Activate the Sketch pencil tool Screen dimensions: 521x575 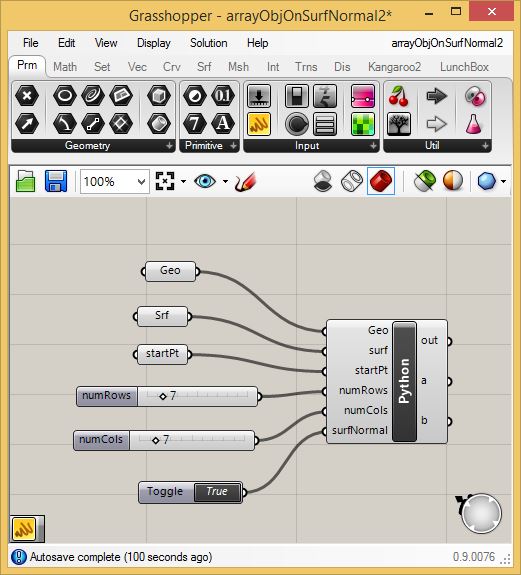(x=245, y=181)
